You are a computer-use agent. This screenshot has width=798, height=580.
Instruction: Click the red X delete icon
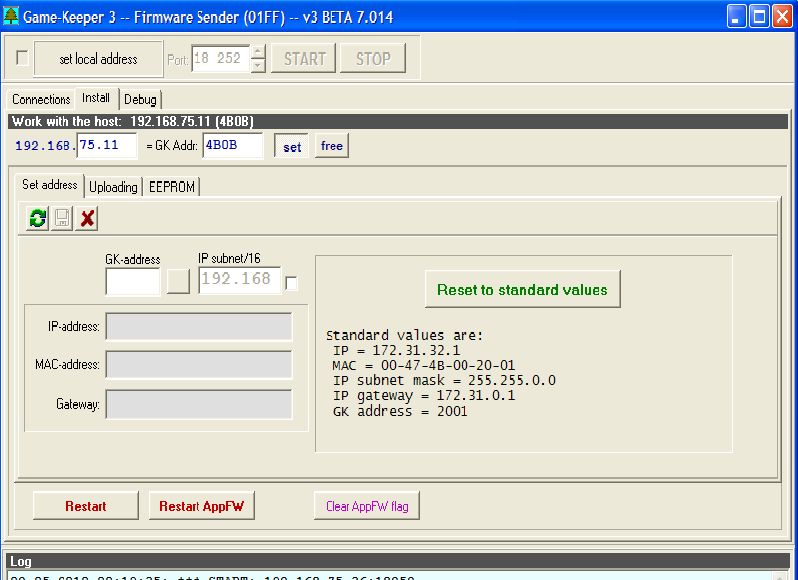point(87,218)
